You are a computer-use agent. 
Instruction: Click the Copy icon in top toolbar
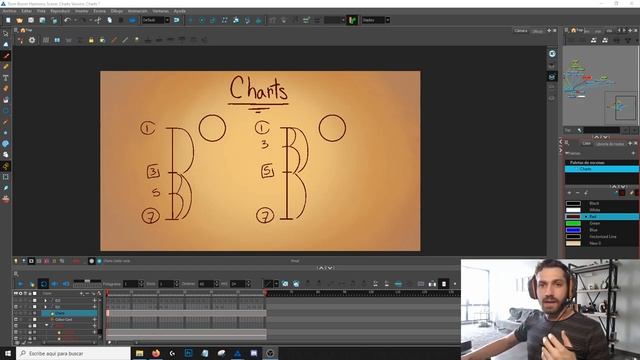click(x=109, y=20)
